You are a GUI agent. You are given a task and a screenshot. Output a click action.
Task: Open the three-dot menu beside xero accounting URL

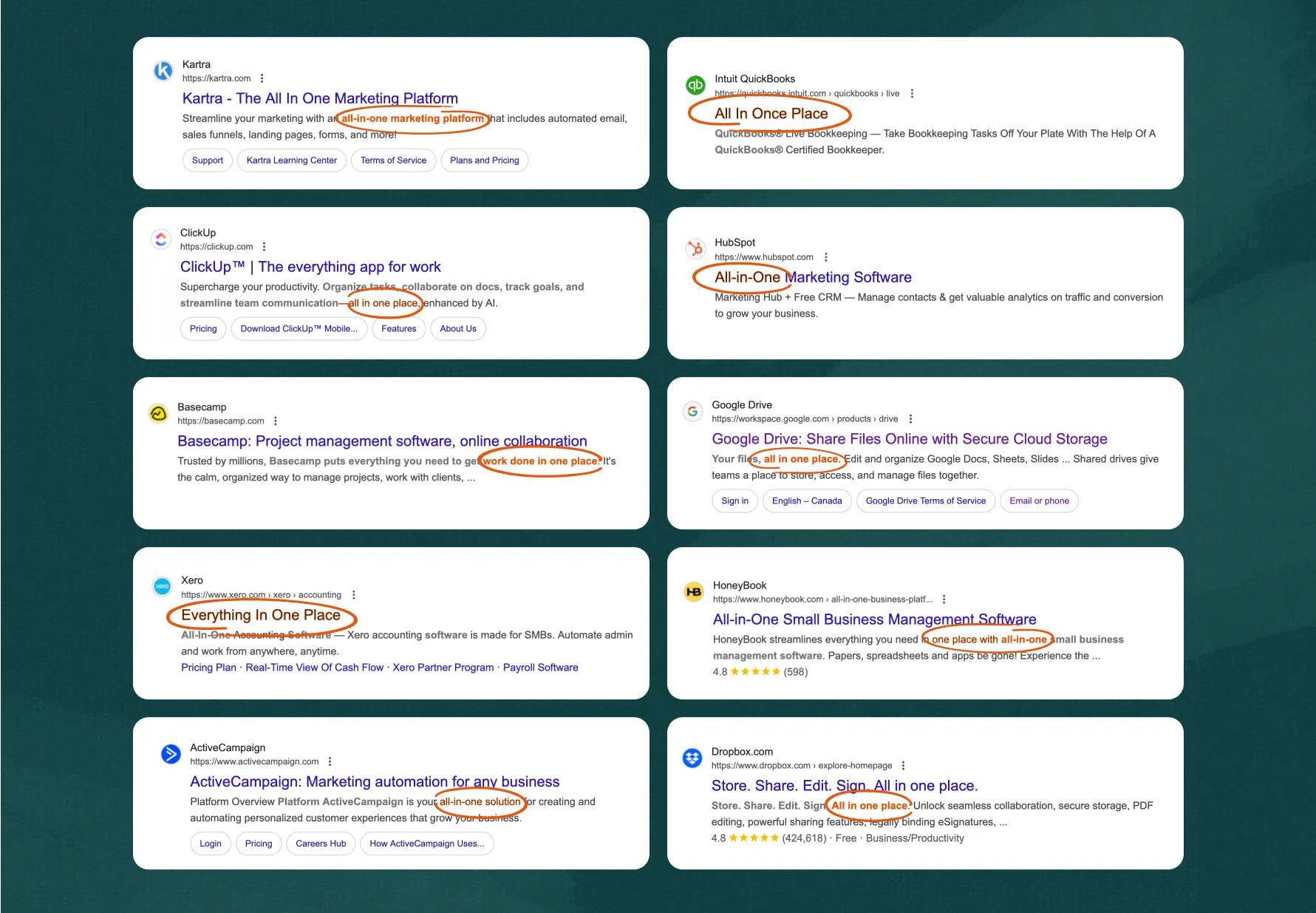pyautogui.click(x=353, y=594)
